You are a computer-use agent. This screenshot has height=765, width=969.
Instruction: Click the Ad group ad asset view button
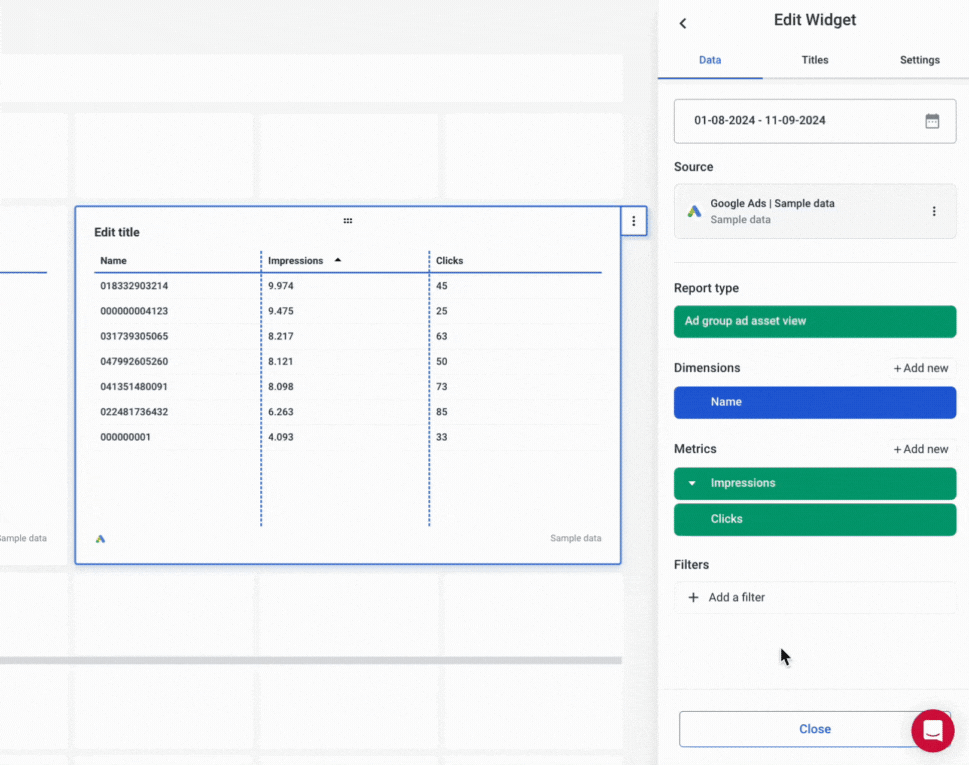(814, 322)
